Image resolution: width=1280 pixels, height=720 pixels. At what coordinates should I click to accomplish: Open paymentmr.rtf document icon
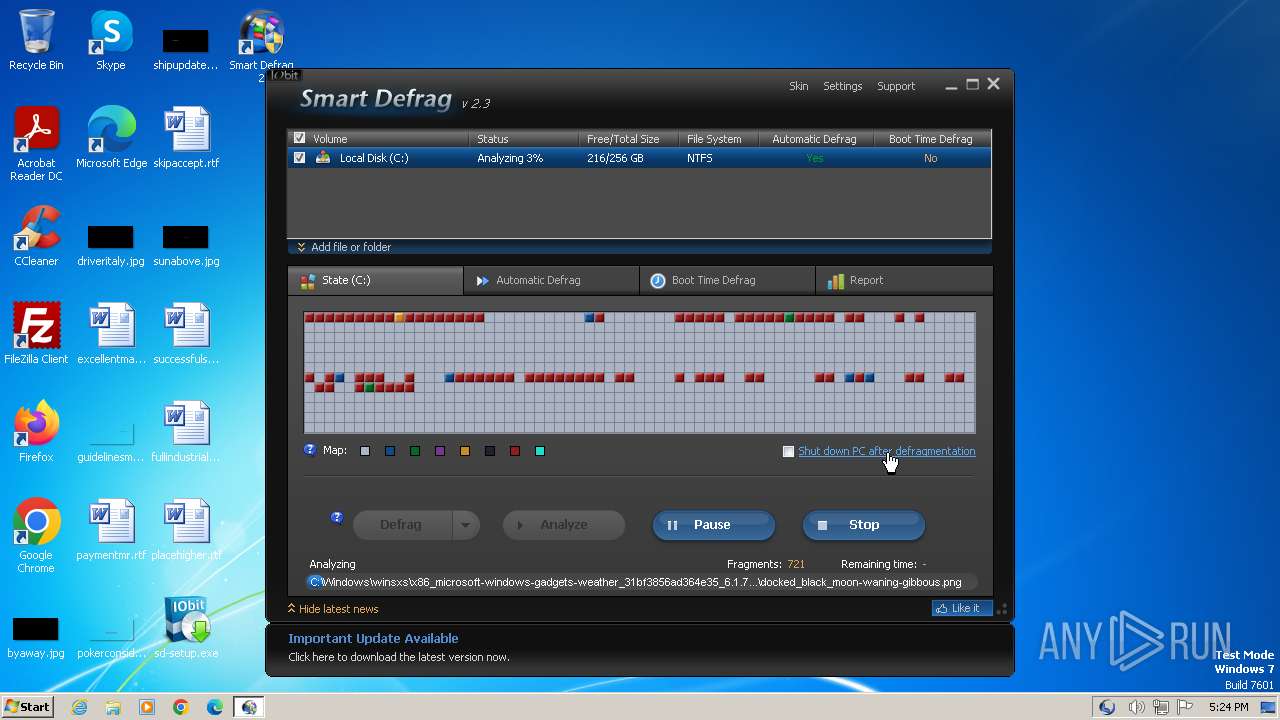pyautogui.click(x=111, y=530)
